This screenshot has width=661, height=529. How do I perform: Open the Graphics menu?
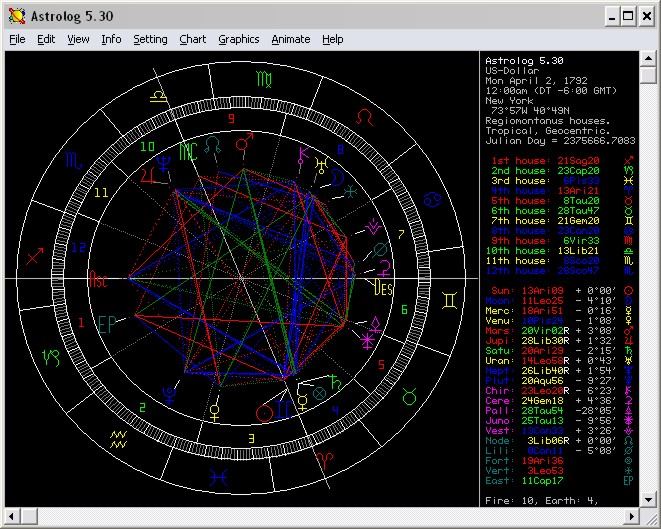tap(238, 39)
